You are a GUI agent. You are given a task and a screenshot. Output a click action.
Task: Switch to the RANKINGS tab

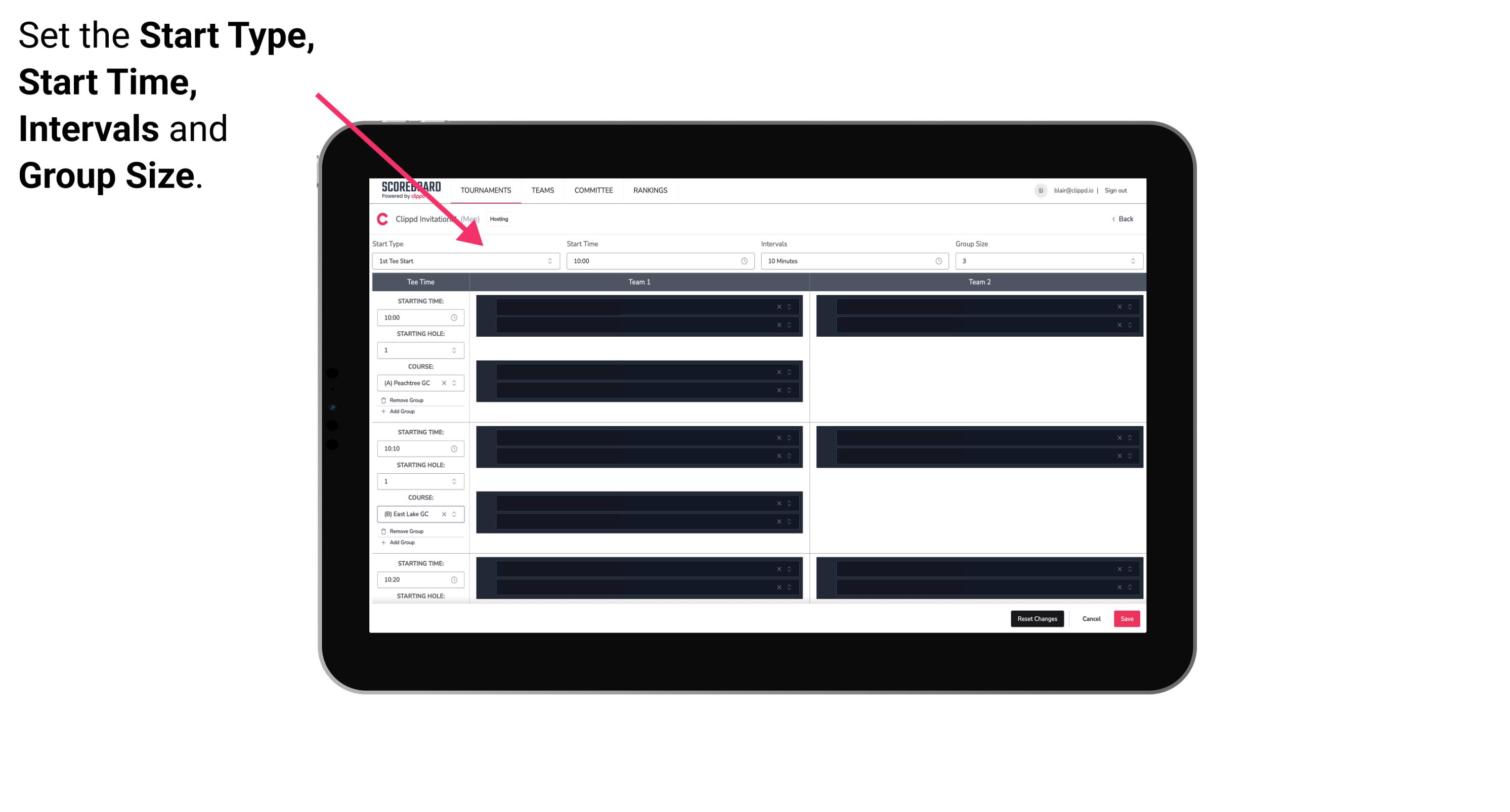(x=651, y=190)
